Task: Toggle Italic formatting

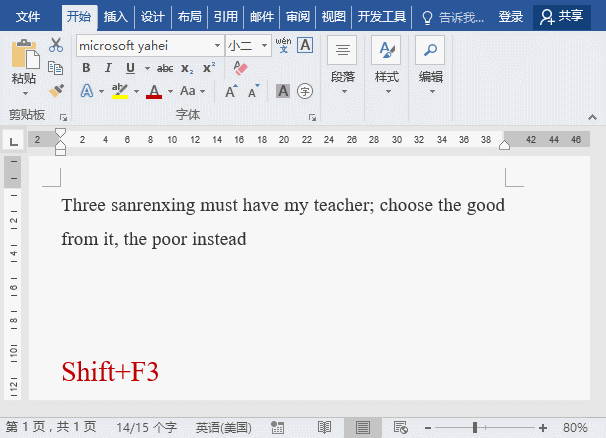Action: coord(108,68)
